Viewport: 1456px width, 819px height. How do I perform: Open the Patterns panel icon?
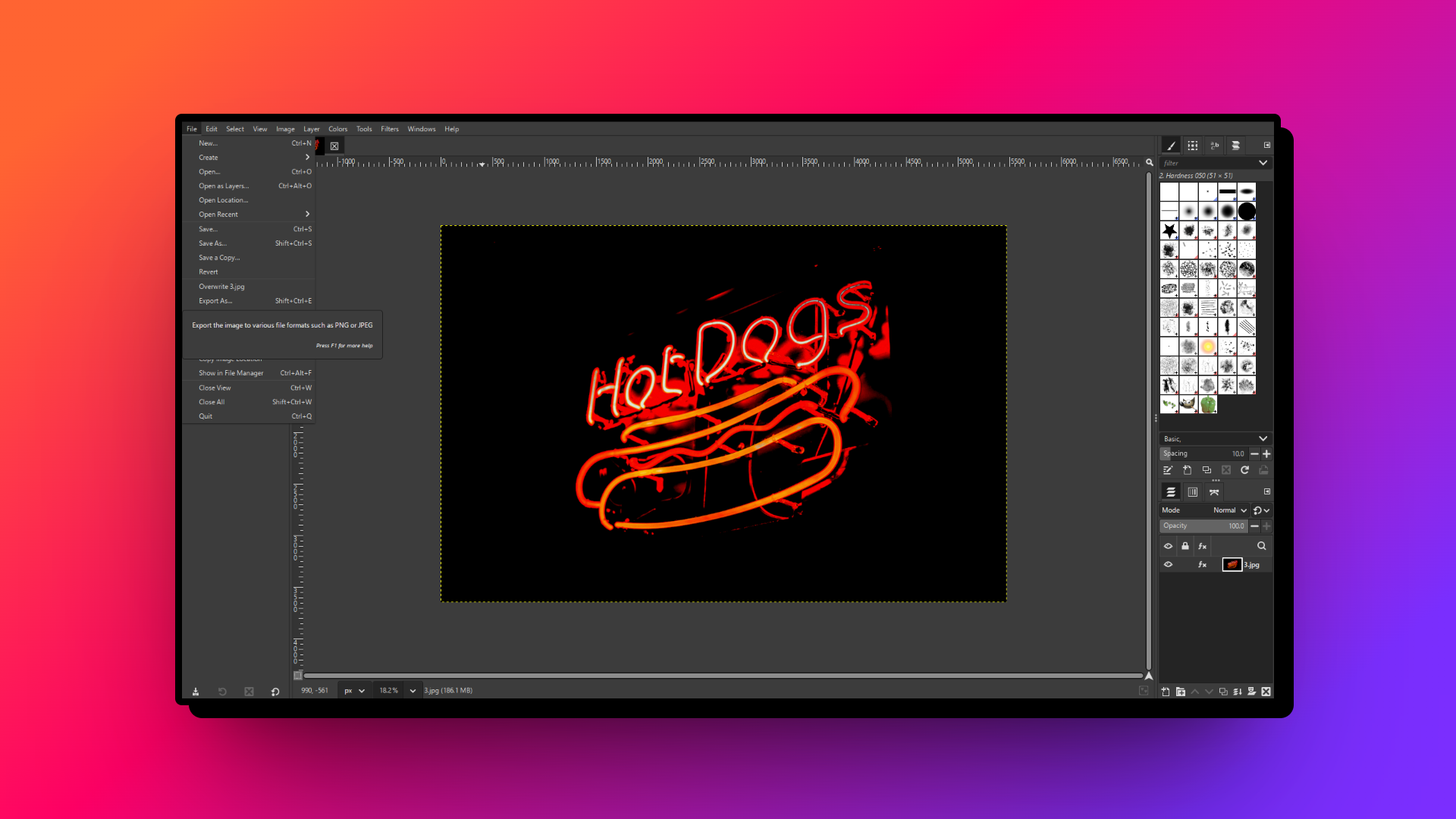tap(1193, 146)
